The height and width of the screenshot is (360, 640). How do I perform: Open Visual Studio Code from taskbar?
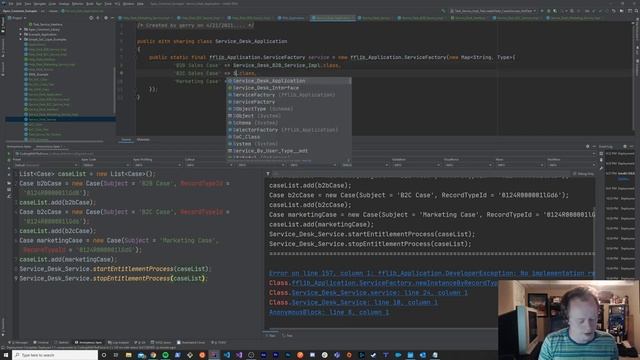(x=227, y=355)
